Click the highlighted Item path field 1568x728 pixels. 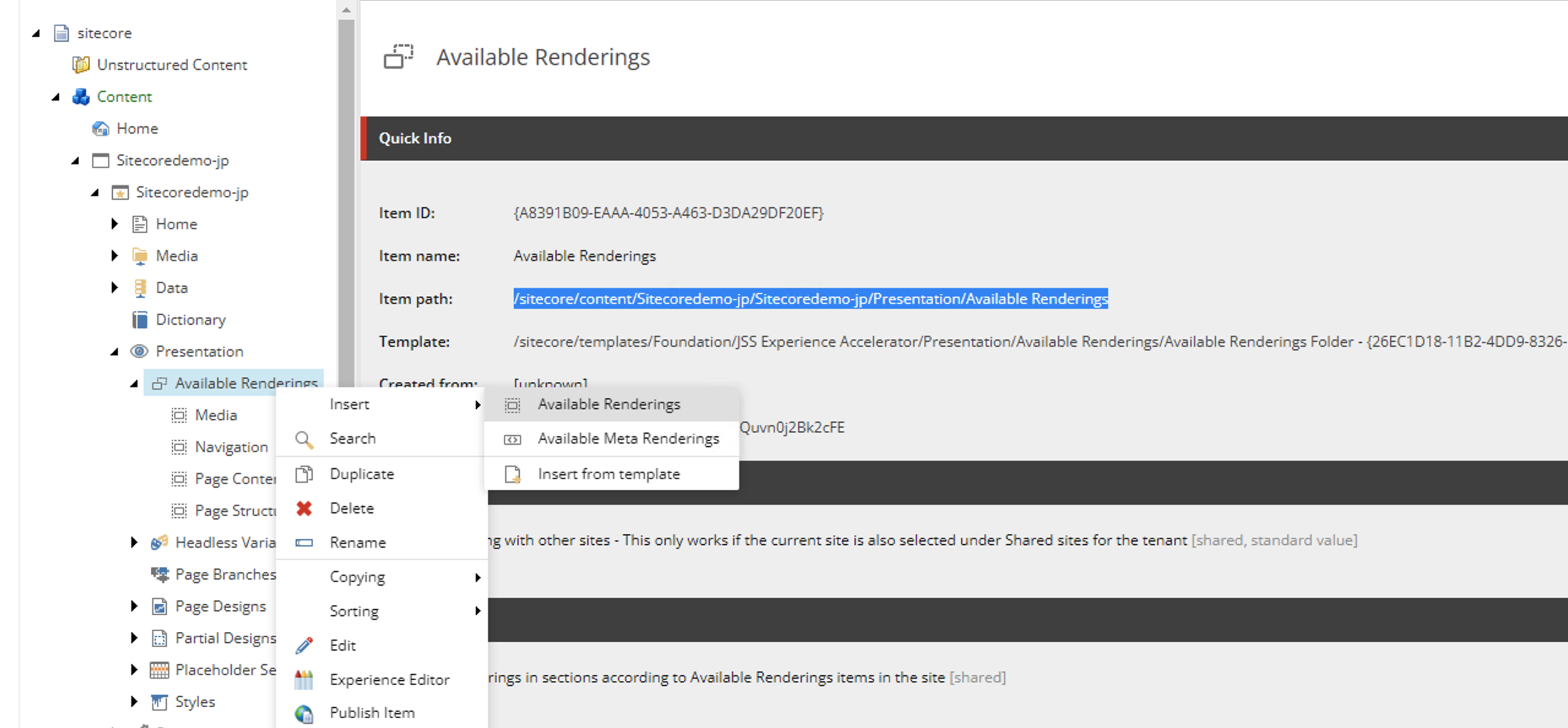coord(810,299)
